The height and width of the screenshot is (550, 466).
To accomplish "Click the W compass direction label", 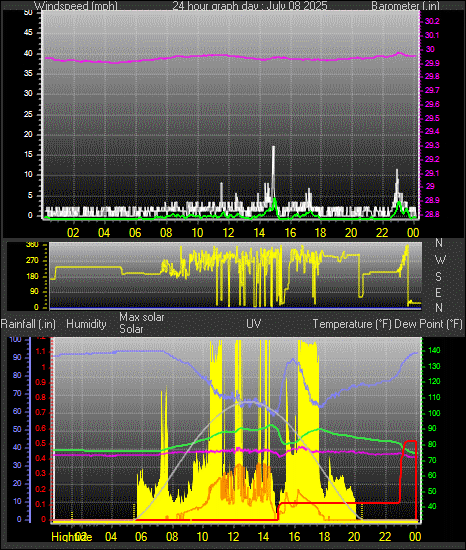I will coord(440,260).
